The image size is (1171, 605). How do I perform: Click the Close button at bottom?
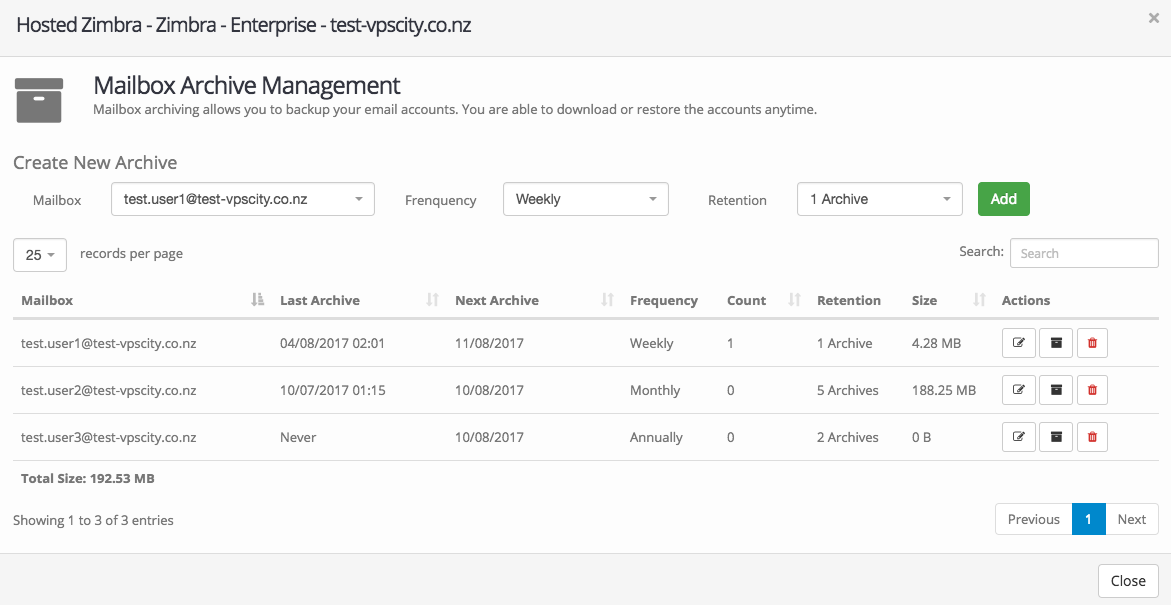[1127, 581]
